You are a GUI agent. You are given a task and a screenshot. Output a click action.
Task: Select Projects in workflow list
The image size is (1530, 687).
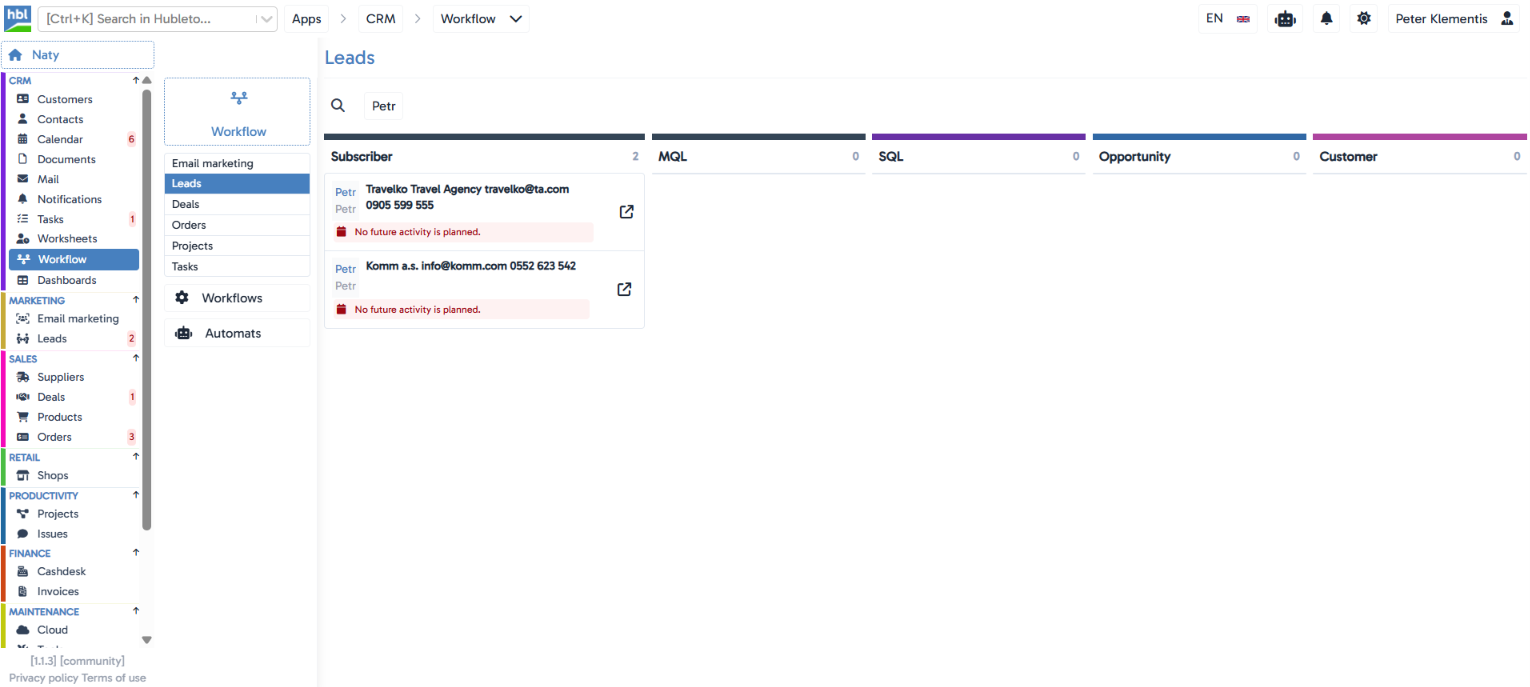click(x=237, y=246)
